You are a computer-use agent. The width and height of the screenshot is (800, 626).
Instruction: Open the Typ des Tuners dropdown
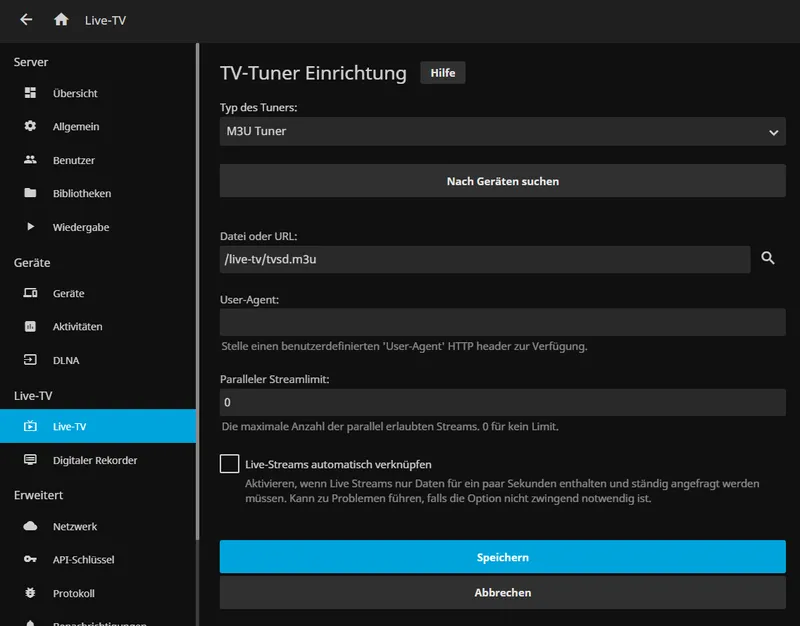click(x=502, y=132)
